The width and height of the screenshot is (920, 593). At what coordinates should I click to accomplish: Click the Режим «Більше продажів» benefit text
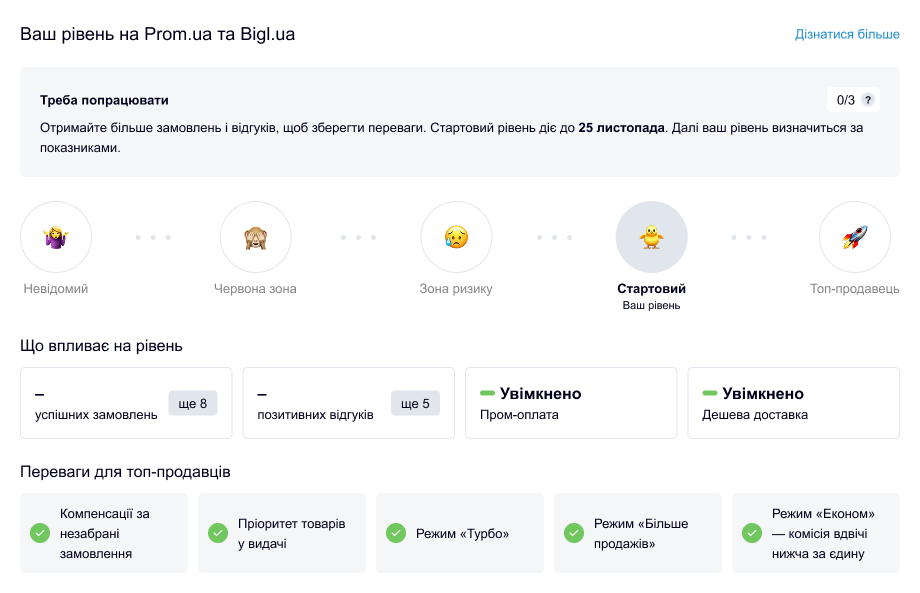(641, 533)
